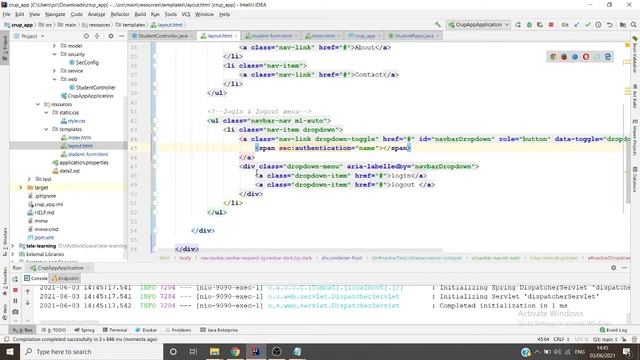
Task: Click the pause output icon in Run panel
Action: click(x=15, y=301)
